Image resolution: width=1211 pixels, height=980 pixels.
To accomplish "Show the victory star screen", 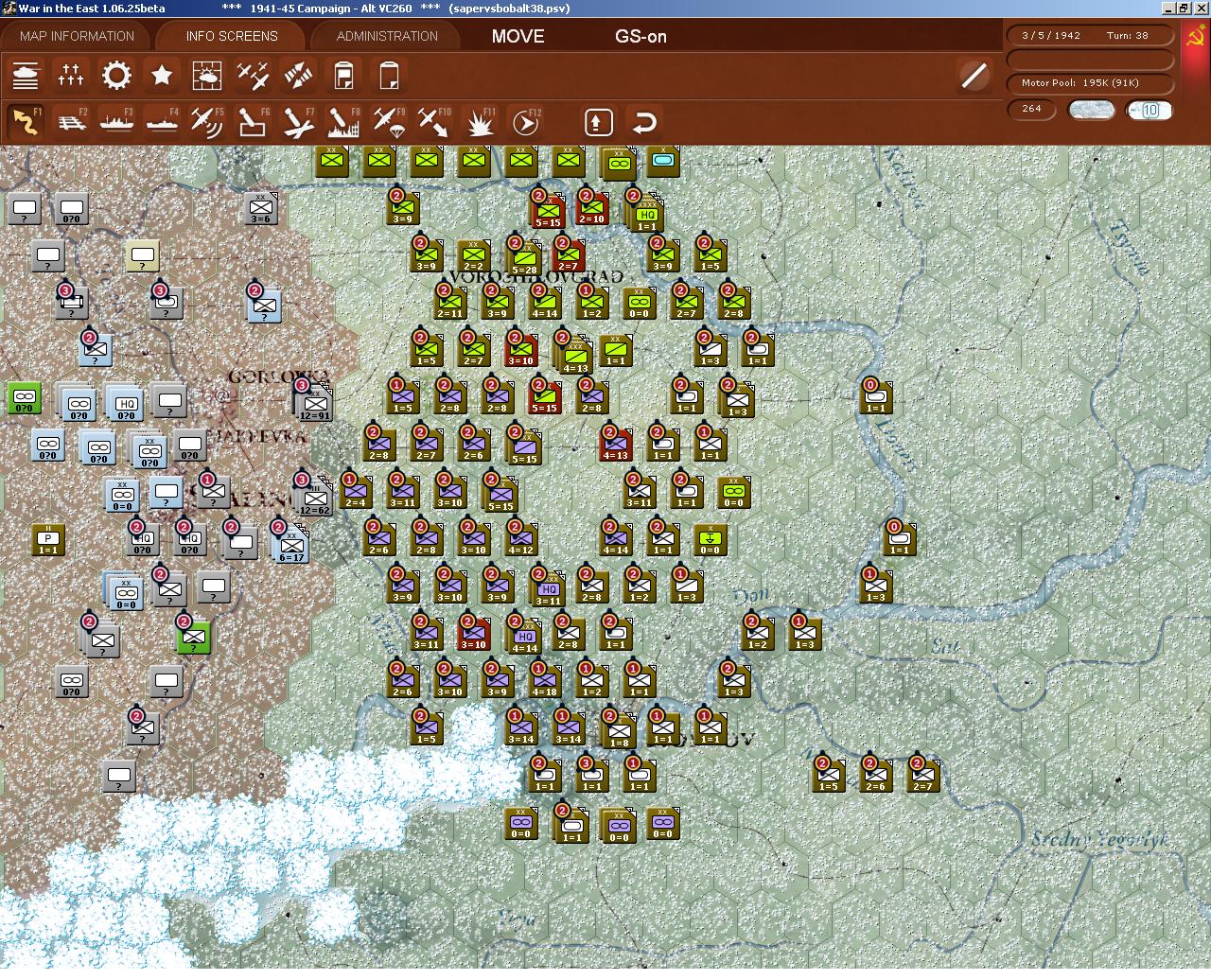I will pyautogui.click(x=162, y=76).
